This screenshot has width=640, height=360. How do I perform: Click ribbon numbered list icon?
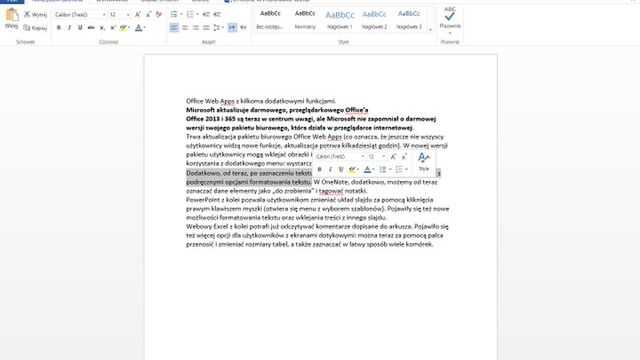[190, 15]
